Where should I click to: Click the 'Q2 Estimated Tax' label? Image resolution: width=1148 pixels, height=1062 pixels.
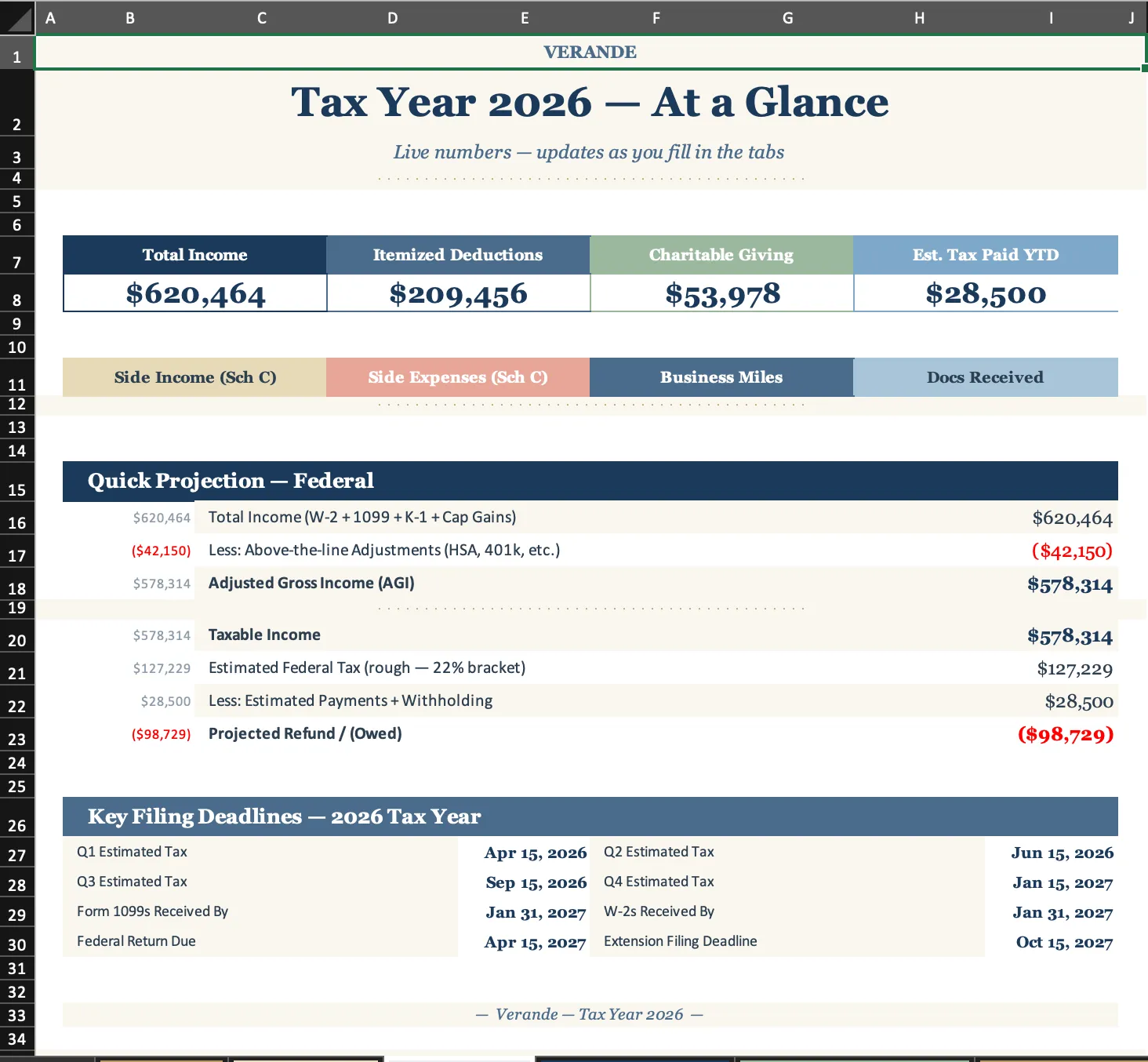tap(659, 852)
